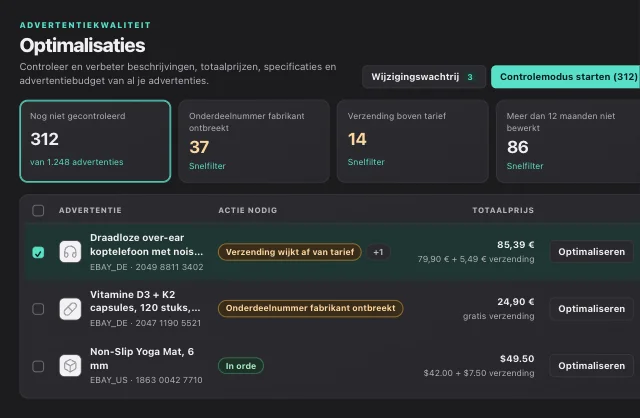Sort by the ACTIE NODIG column header
Viewport: 640px width, 418px height.
tap(248, 210)
